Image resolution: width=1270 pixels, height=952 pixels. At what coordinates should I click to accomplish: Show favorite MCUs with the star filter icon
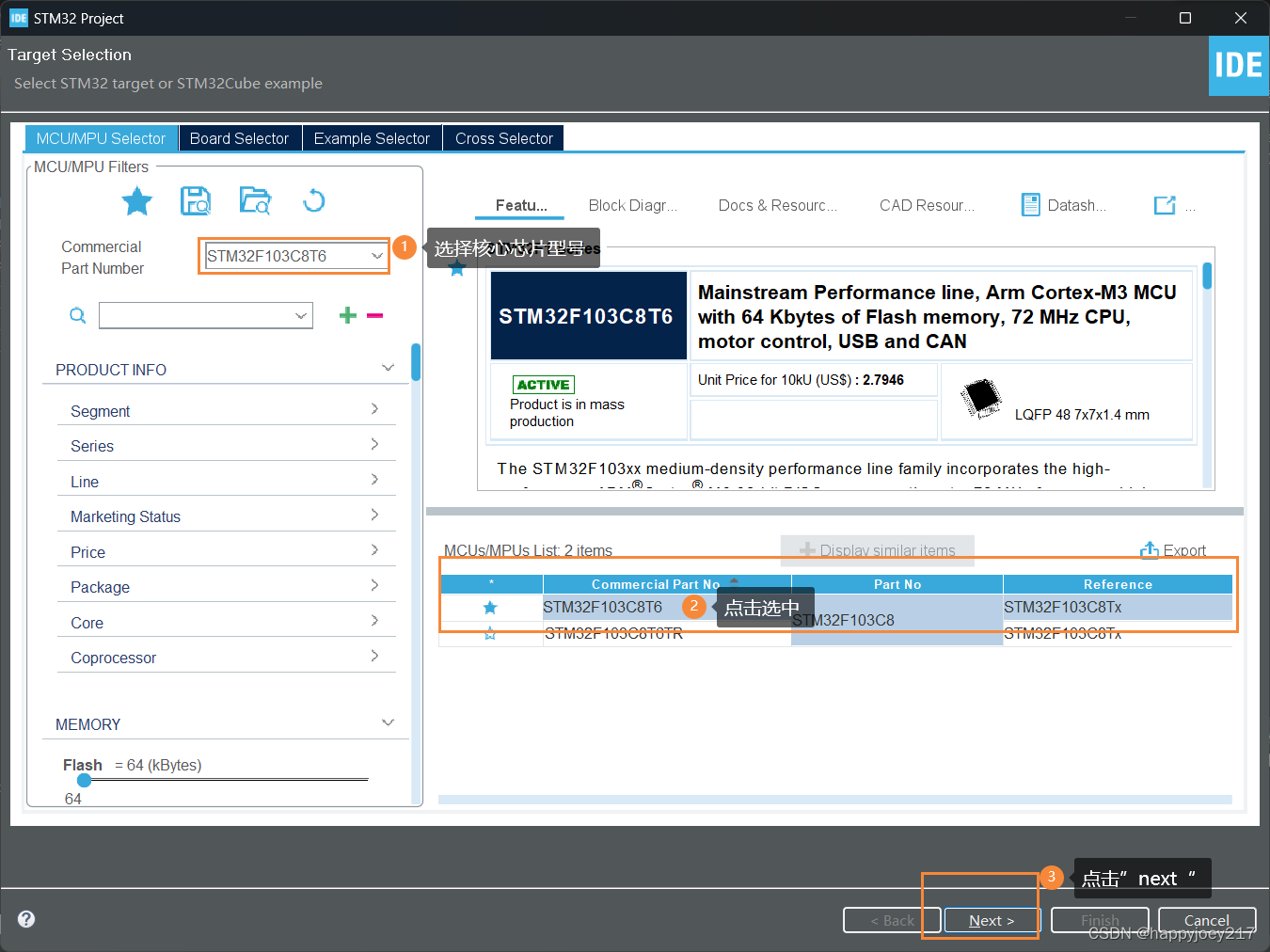[x=137, y=200]
